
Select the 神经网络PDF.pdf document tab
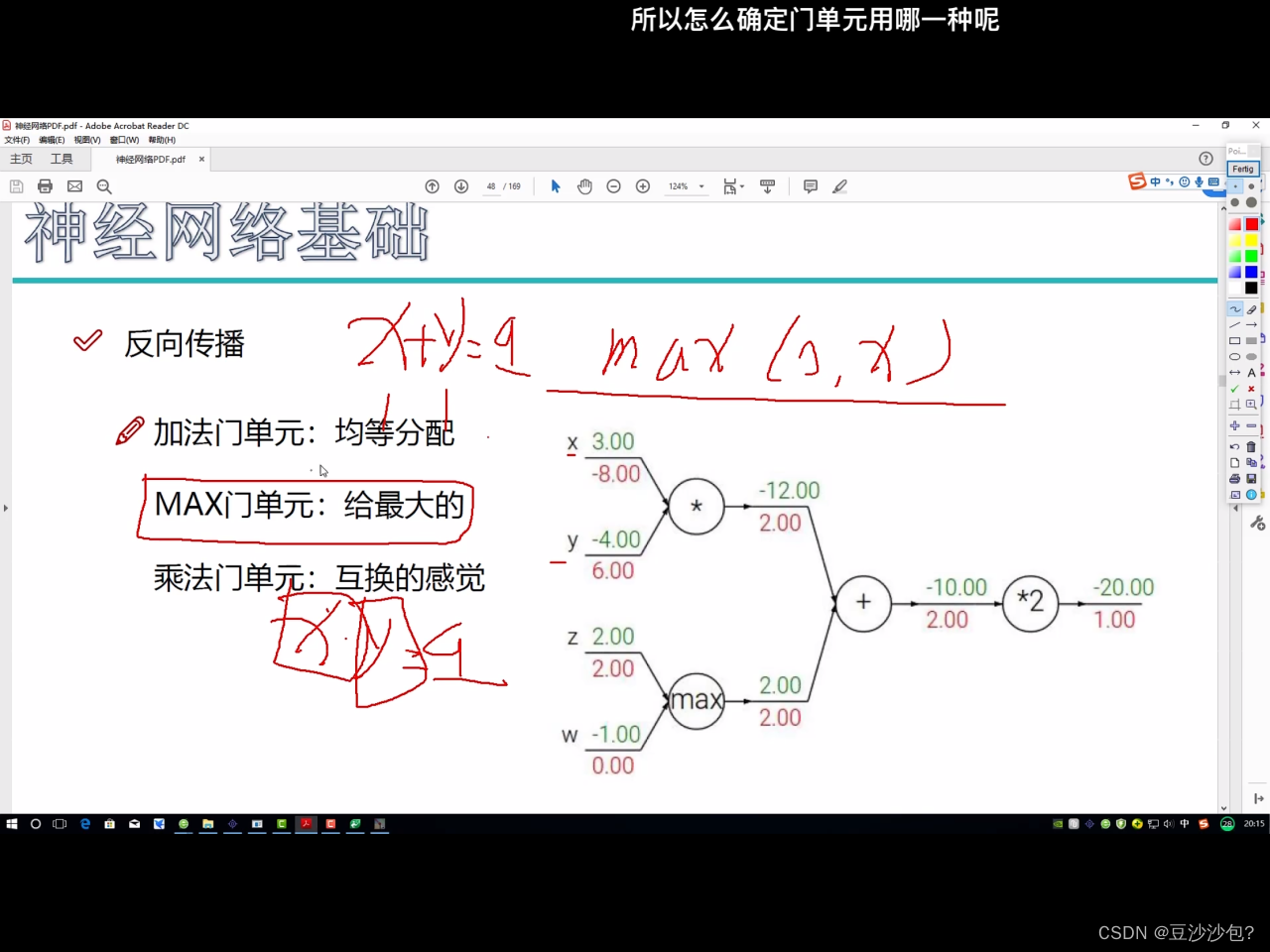tap(151, 159)
